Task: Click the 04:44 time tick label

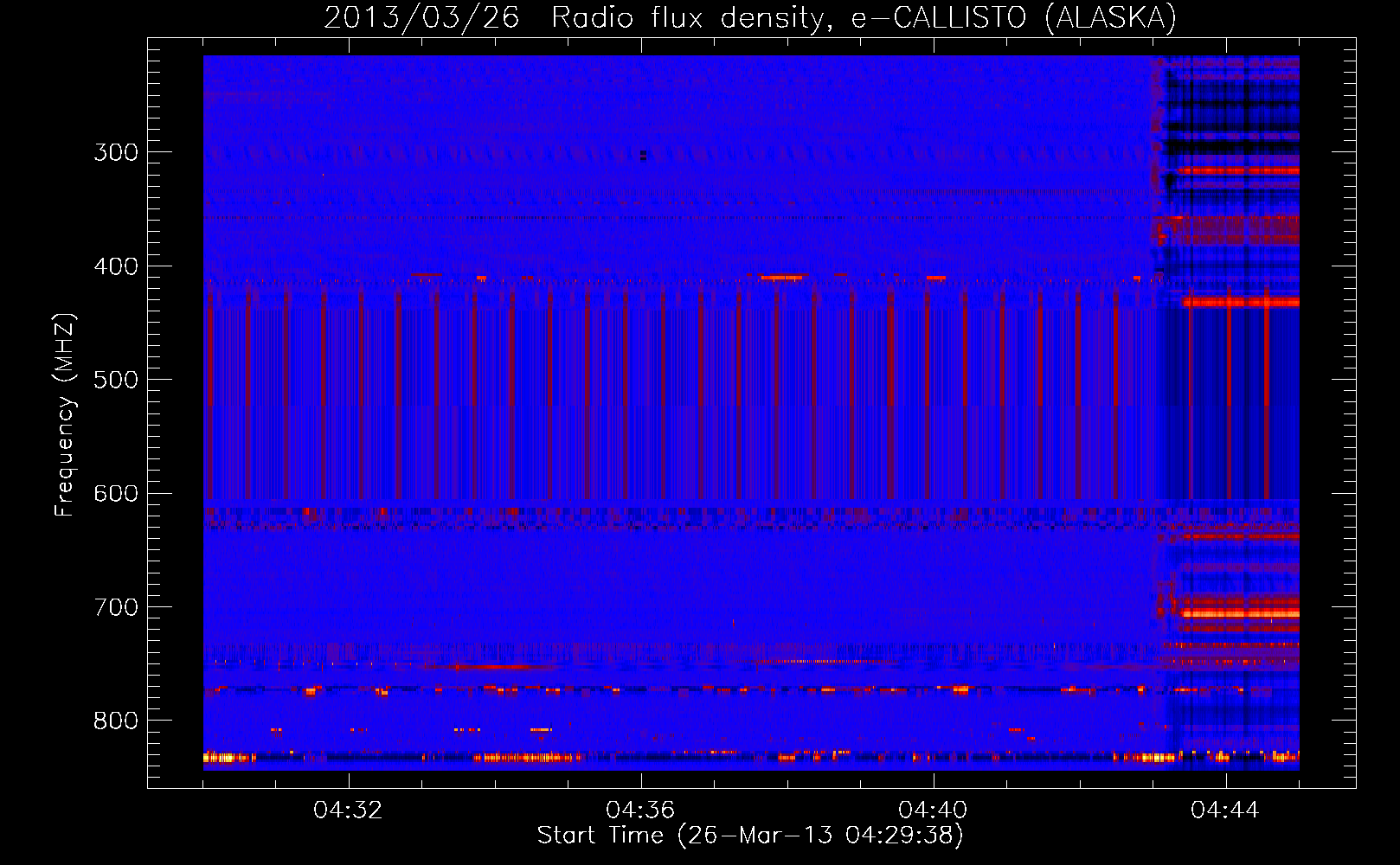Action: (x=1225, y=811)
